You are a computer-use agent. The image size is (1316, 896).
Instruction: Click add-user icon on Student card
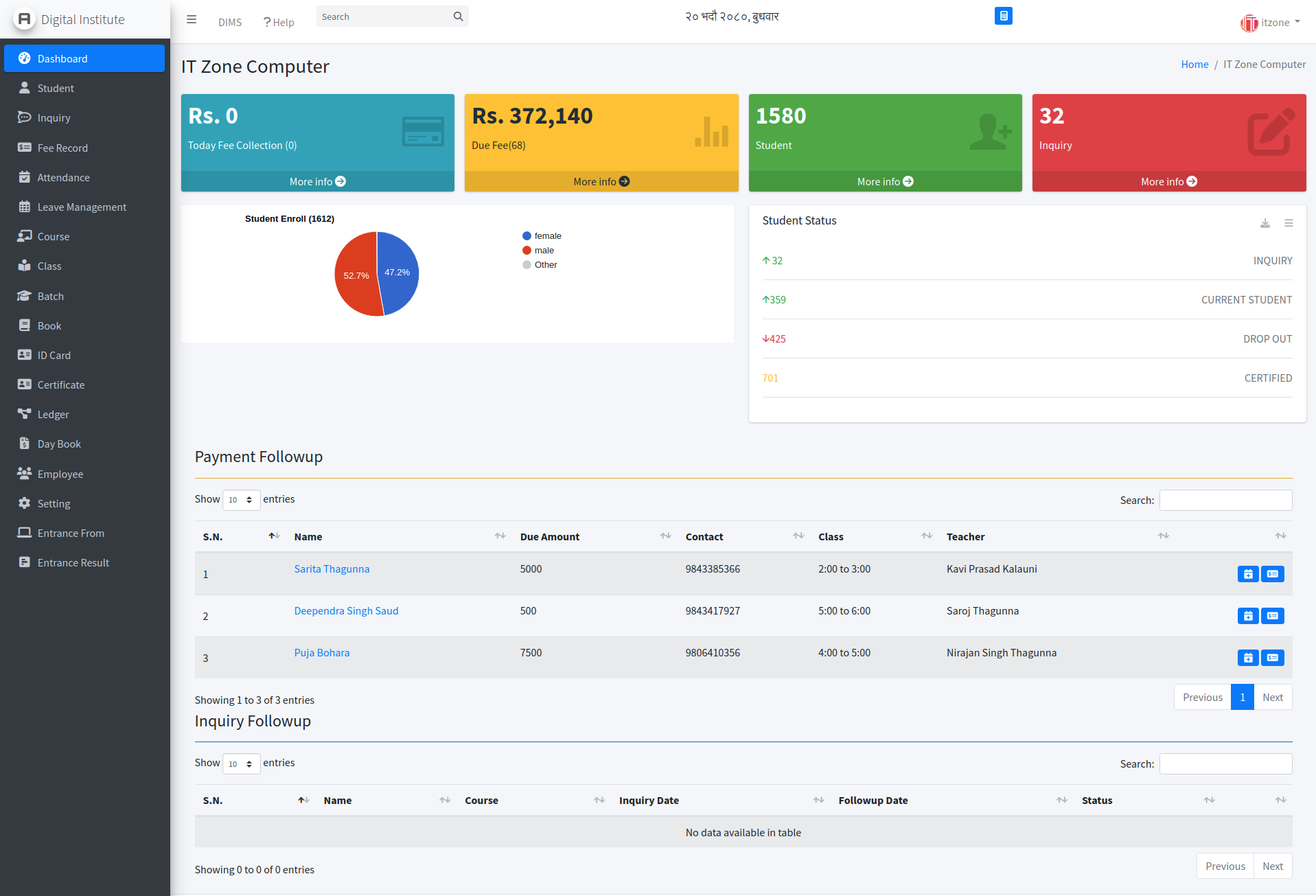[991, 132]
